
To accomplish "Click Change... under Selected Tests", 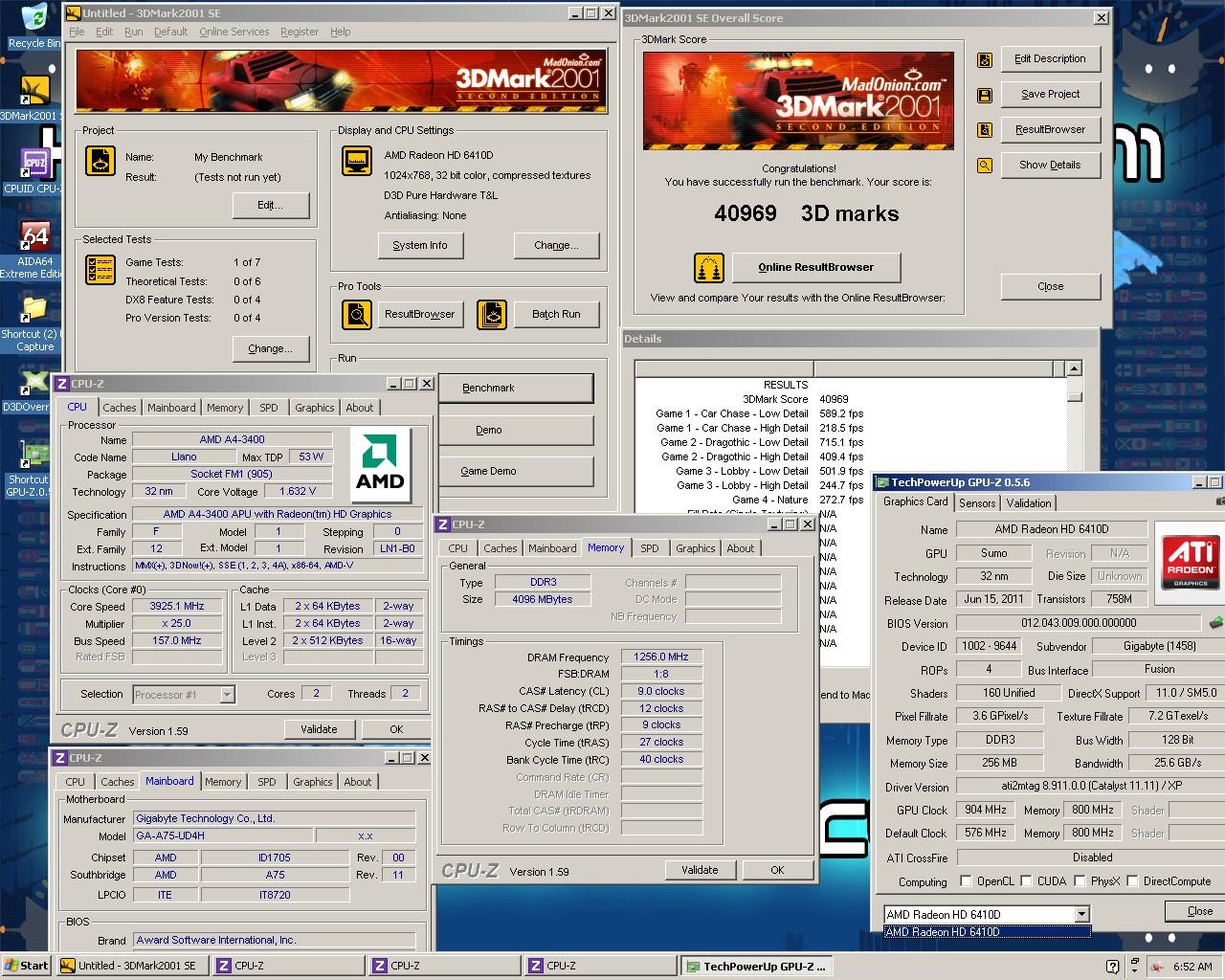I will (271, 348).
